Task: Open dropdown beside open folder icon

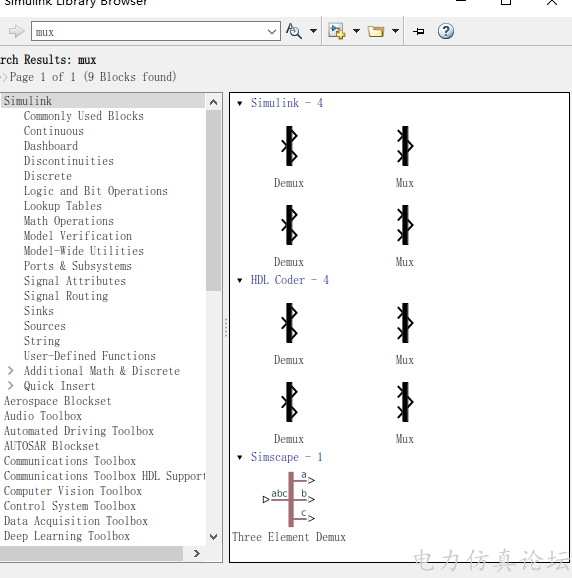Action: [x=395, y=31]
